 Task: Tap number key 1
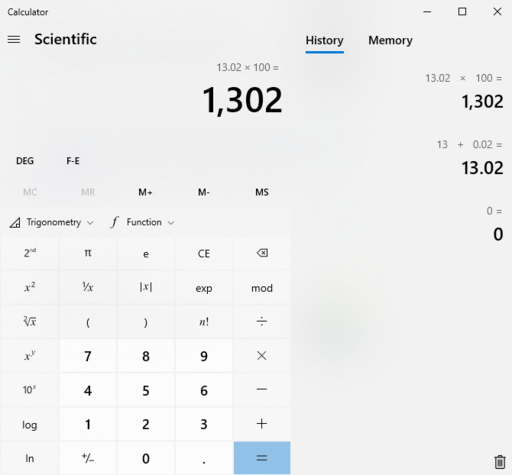(88, 424)
